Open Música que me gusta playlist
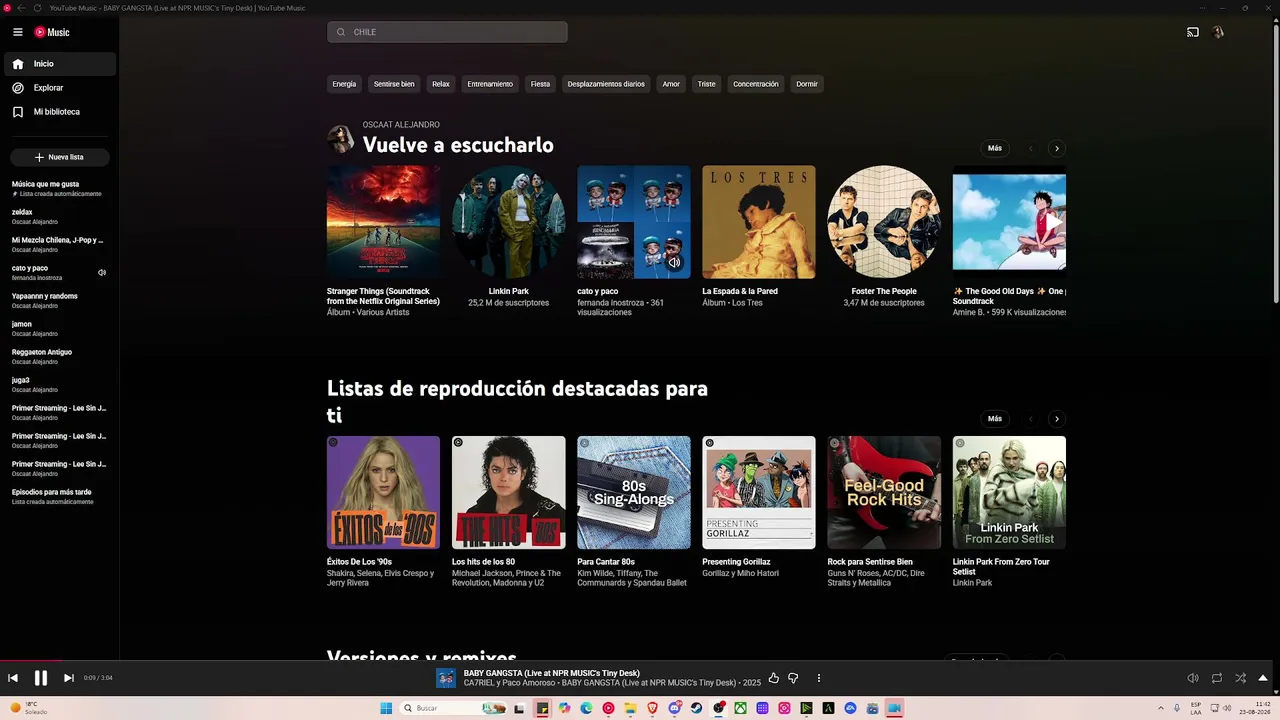1280x720 pixels. pyautogui.click(x=60, y=188)
